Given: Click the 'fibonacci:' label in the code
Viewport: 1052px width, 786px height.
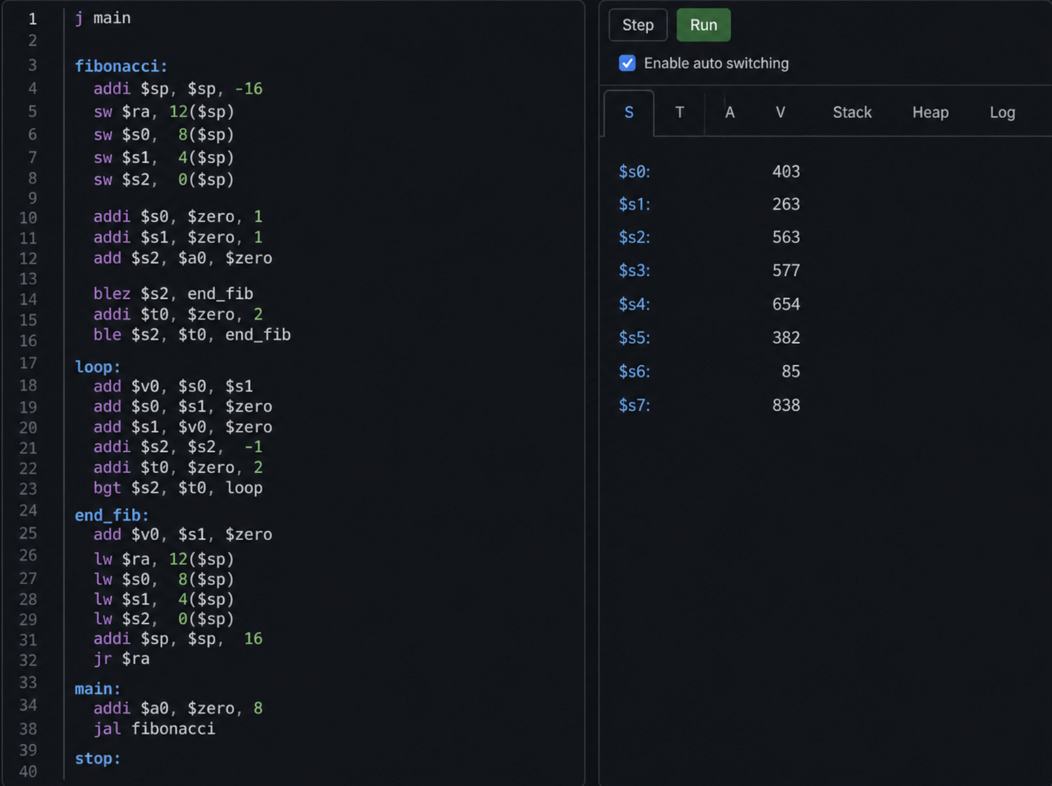Looking at the screenshot, I should click(121, 66).
